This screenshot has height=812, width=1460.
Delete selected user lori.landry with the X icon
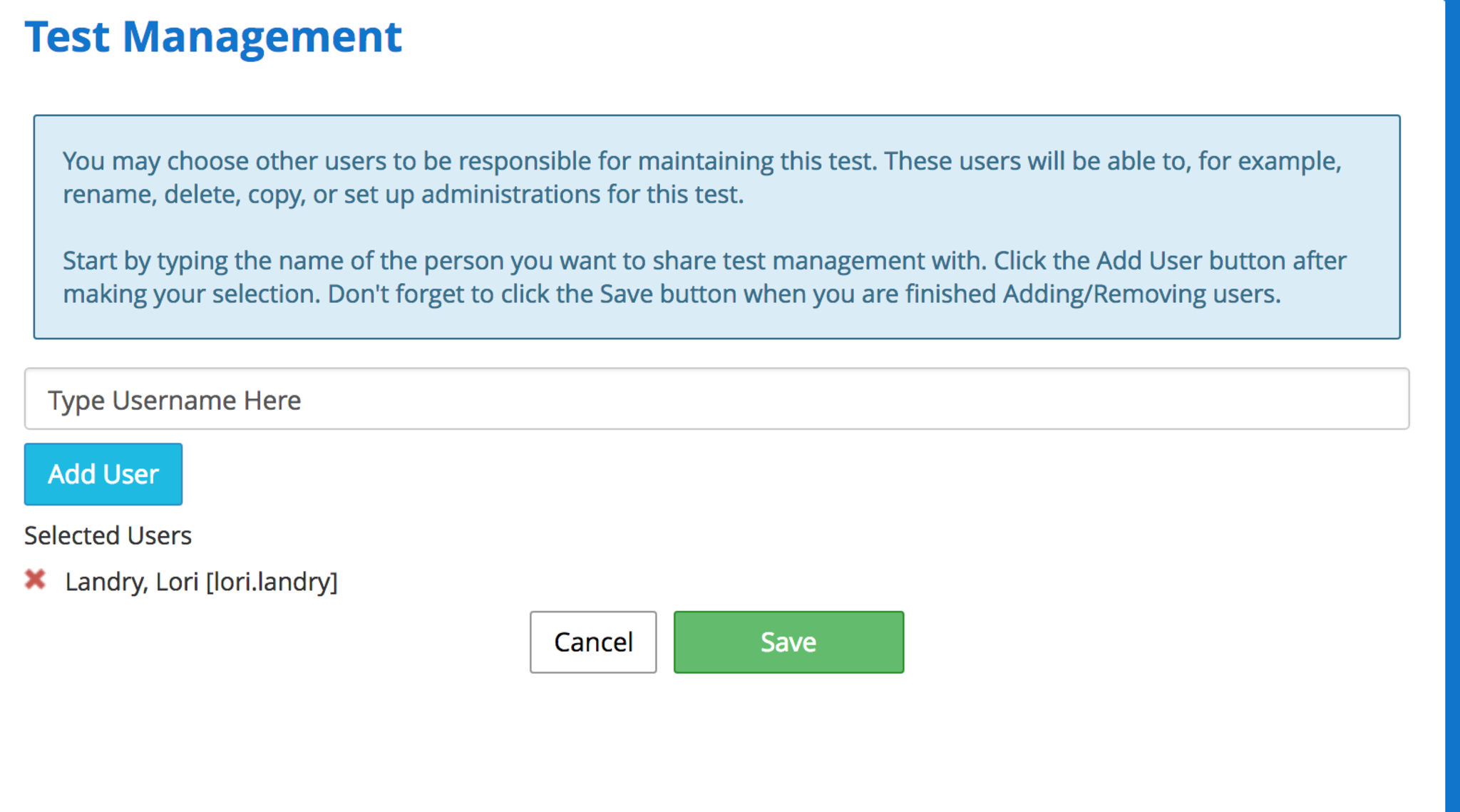point(35,580)
